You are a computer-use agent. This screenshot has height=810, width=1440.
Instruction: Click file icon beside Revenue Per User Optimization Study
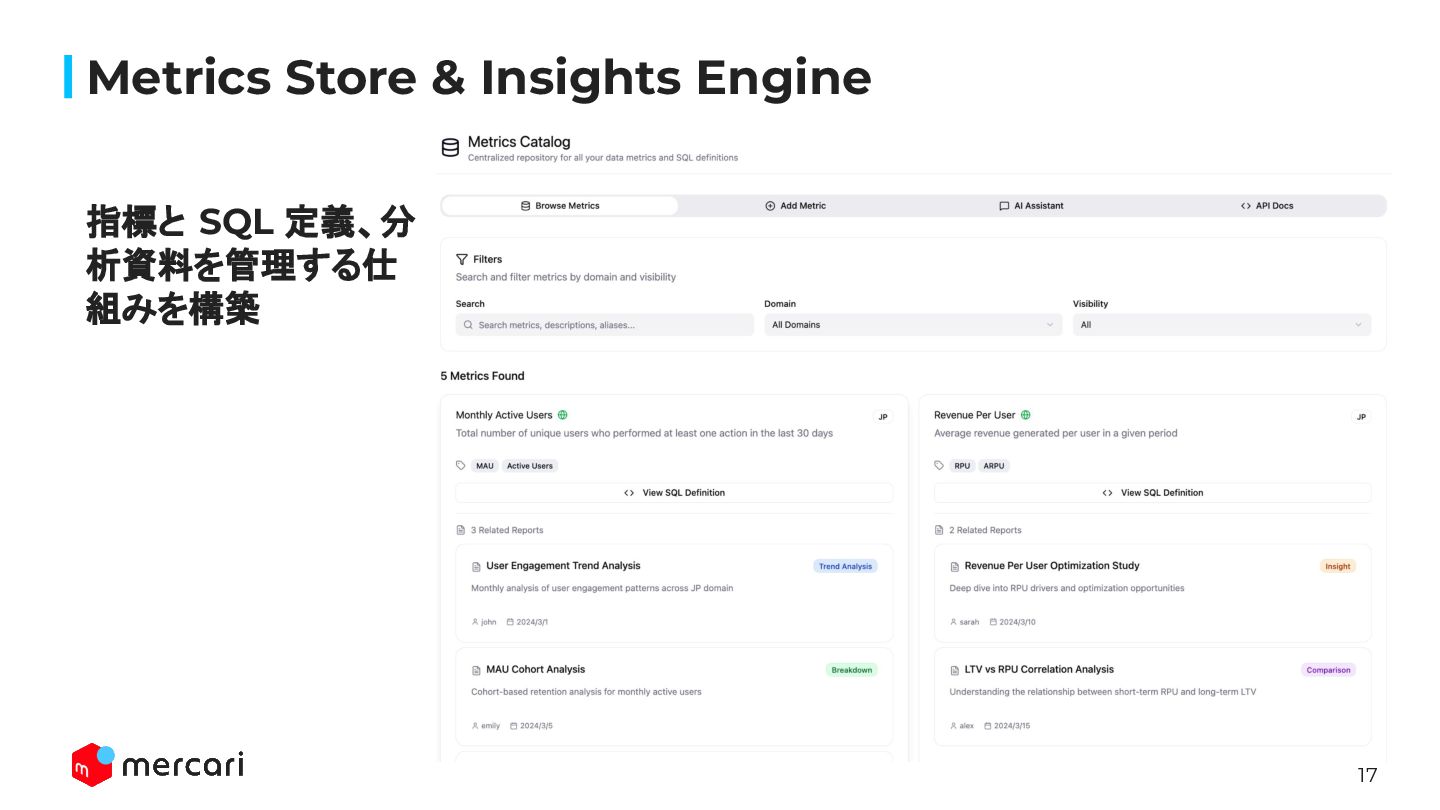click(x=954, y=567)
